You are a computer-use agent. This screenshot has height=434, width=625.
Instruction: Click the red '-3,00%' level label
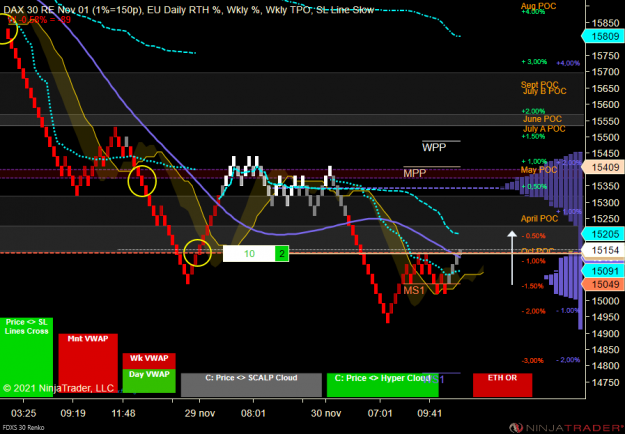click(x=532, y=361)
